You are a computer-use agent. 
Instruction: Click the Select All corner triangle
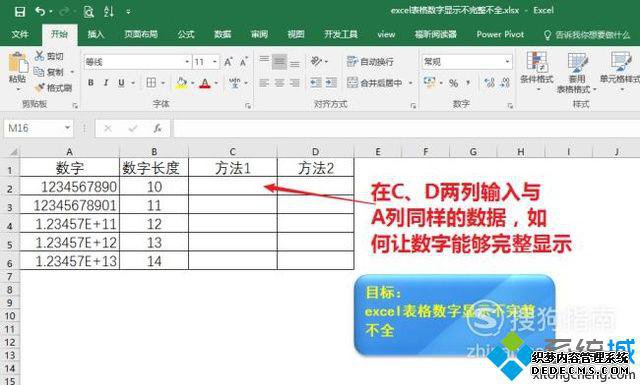pos(13,152)
